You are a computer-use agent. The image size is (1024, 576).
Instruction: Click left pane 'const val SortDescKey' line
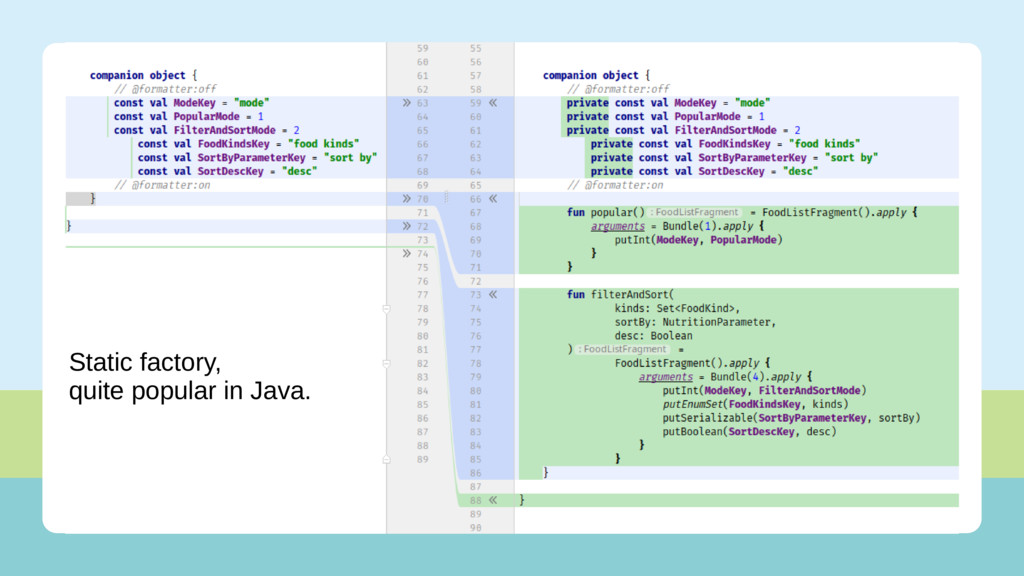[227, 171]
